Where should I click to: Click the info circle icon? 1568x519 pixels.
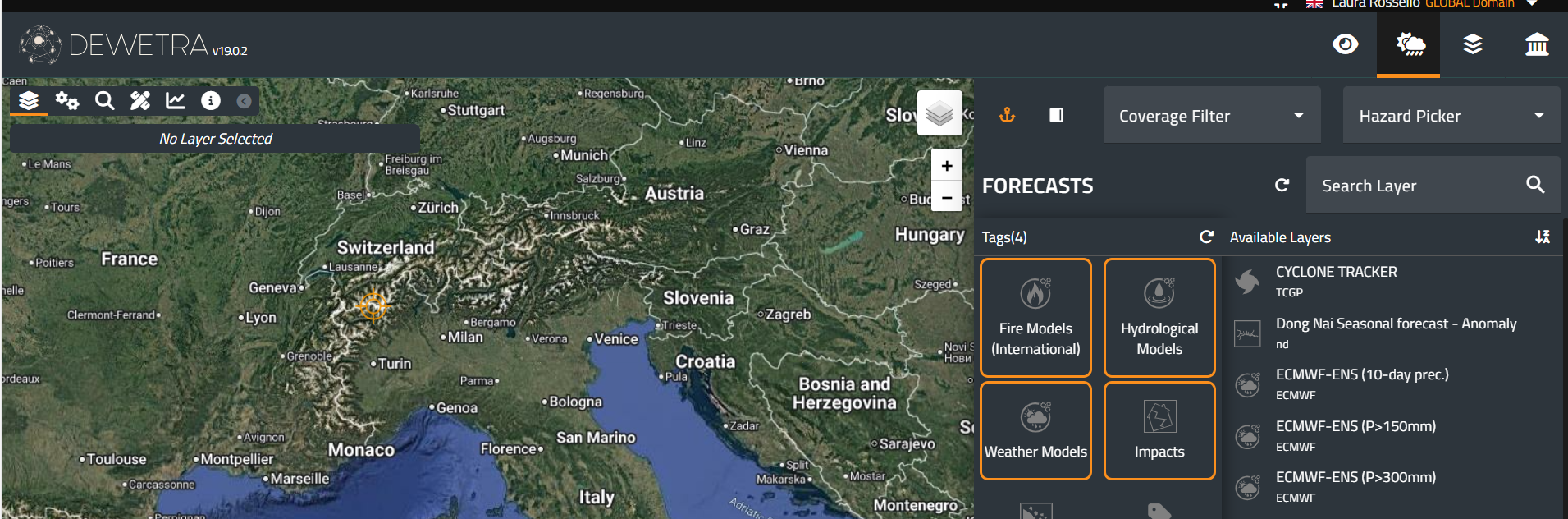[211, 101]
